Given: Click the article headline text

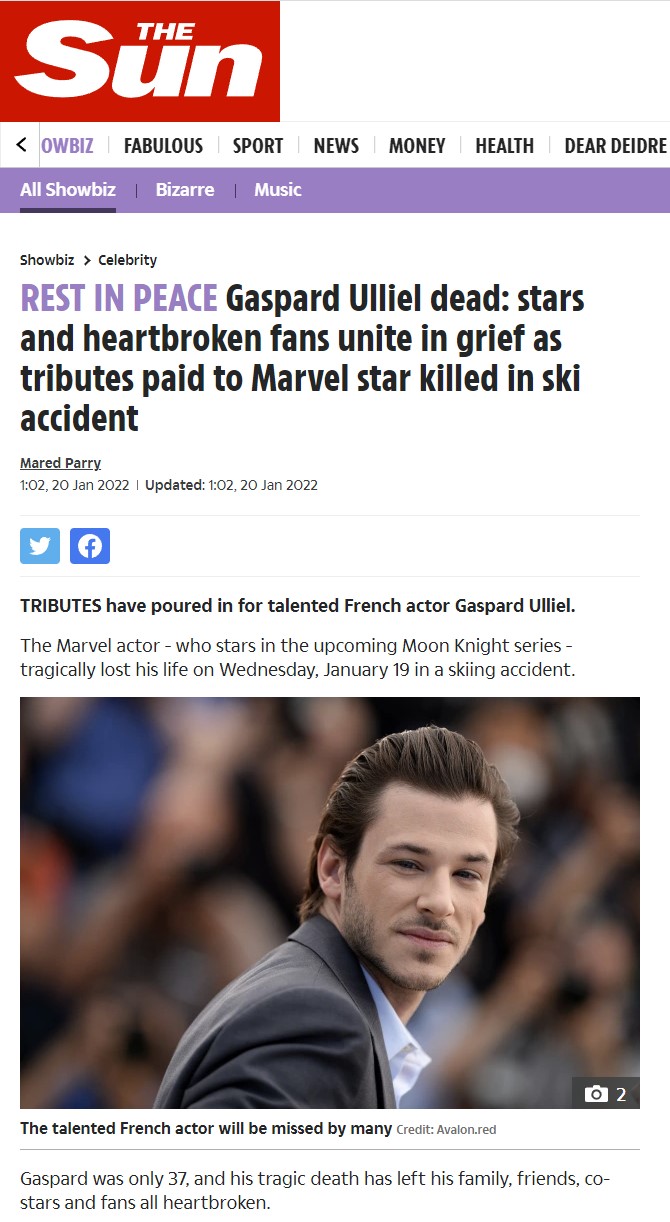Looking at the screenshot, I should [302, 358].
